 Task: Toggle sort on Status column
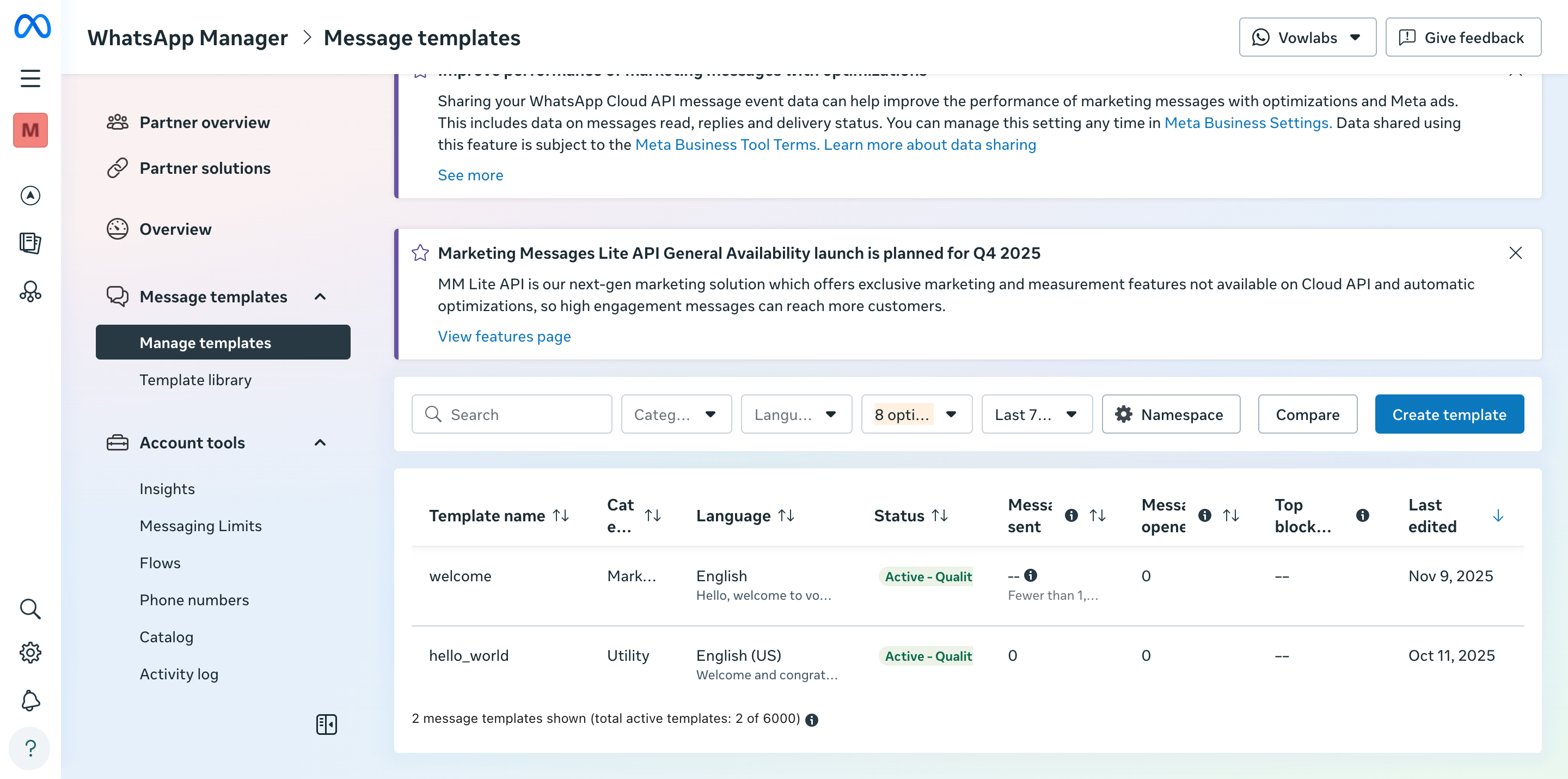940,515
